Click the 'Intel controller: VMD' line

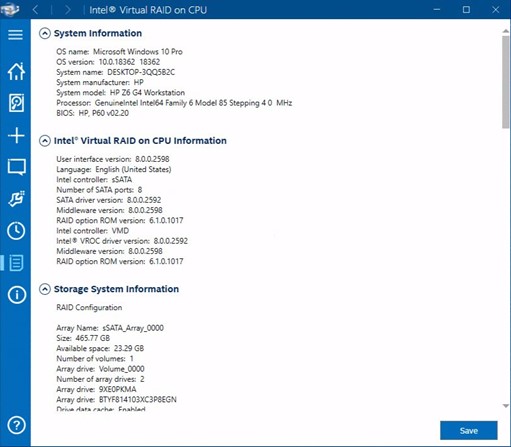pos(92,231)
